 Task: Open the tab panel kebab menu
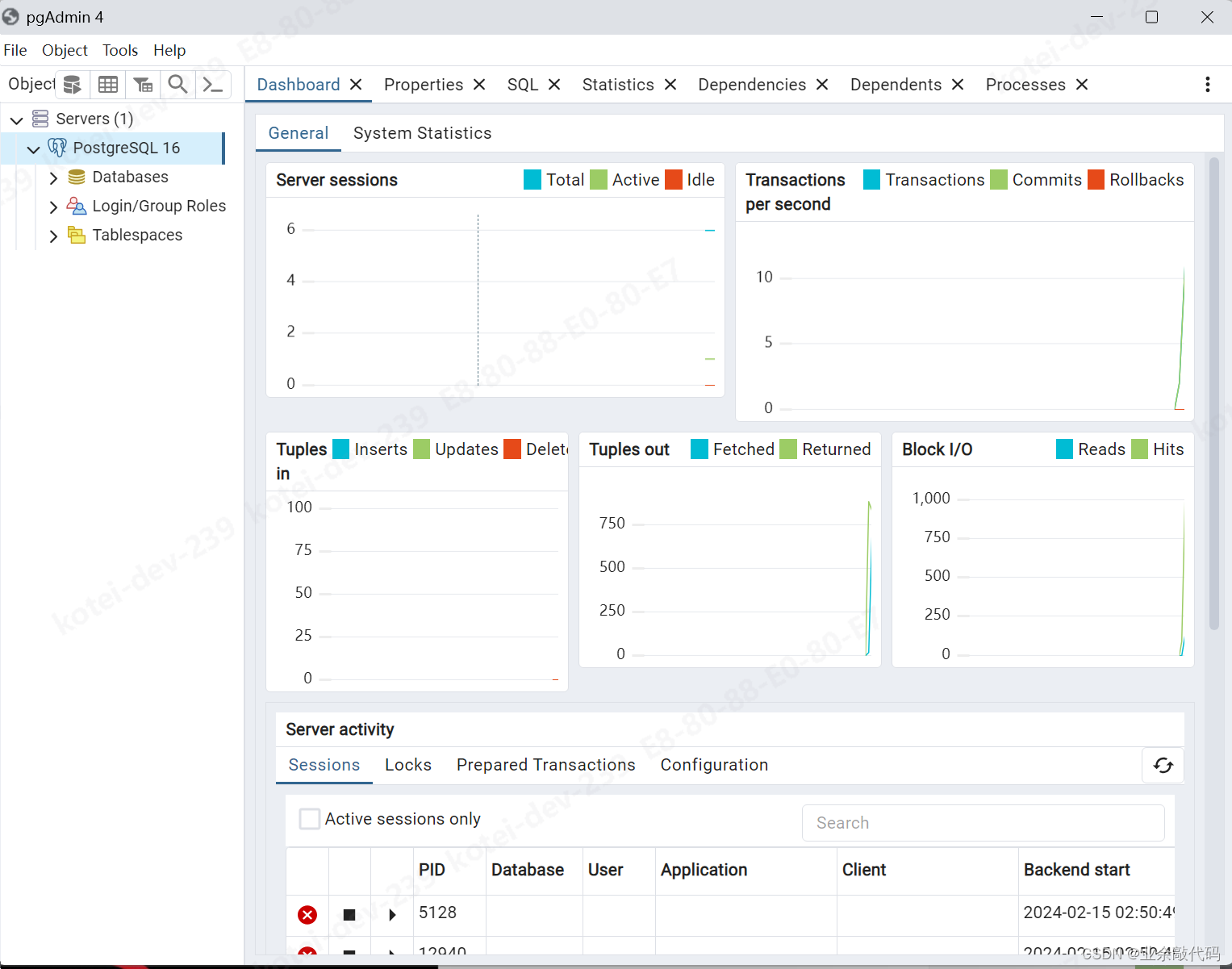1207,85
